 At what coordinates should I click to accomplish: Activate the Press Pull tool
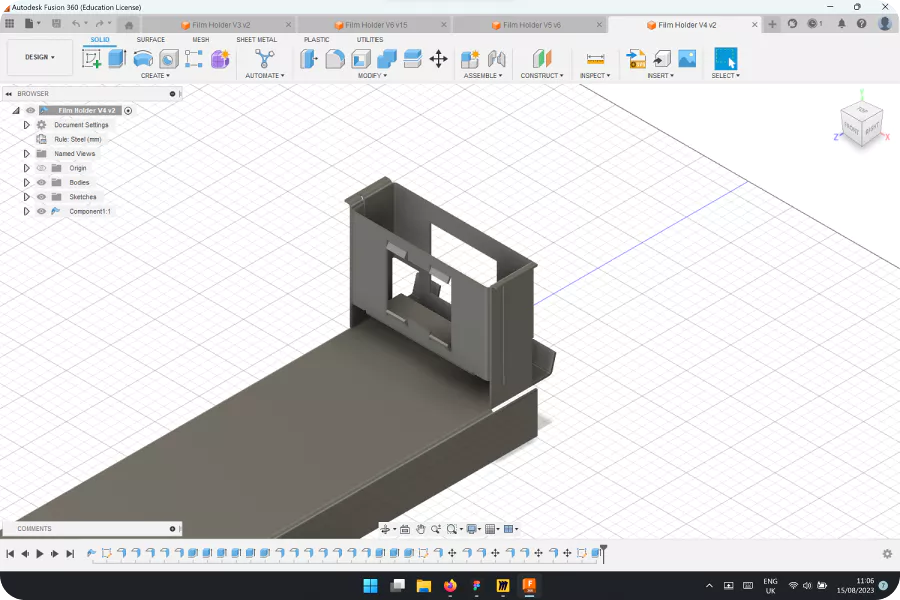tap(309, 59)
